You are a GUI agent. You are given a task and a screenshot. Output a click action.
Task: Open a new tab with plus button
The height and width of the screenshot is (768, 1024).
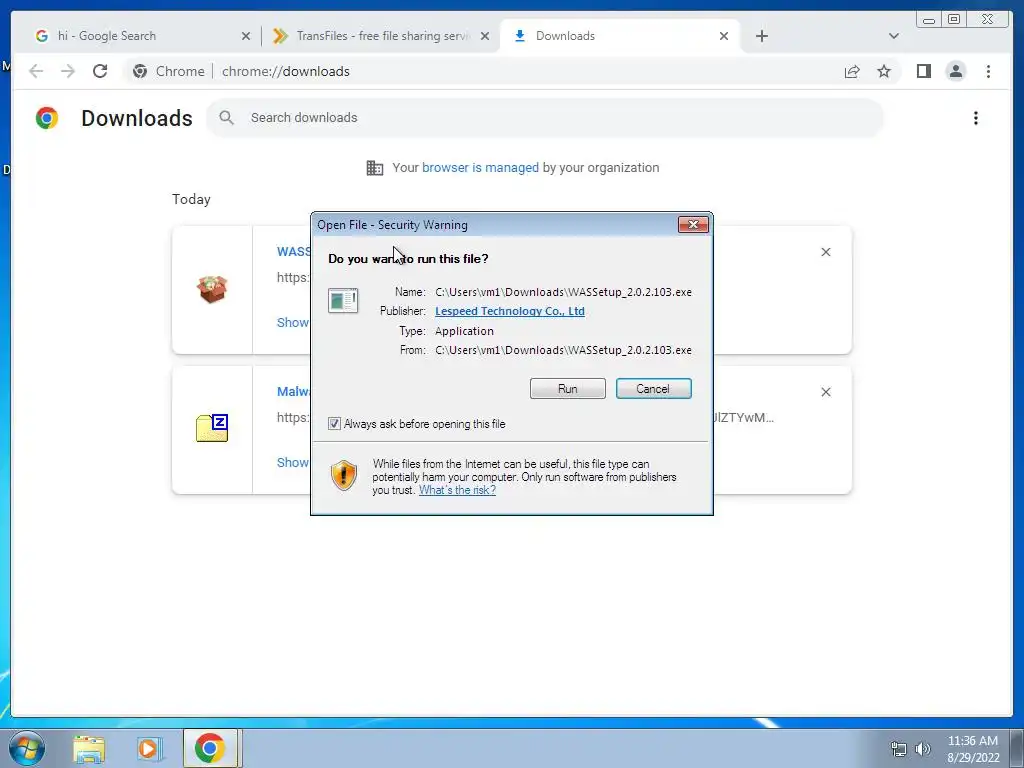[761, 36]
